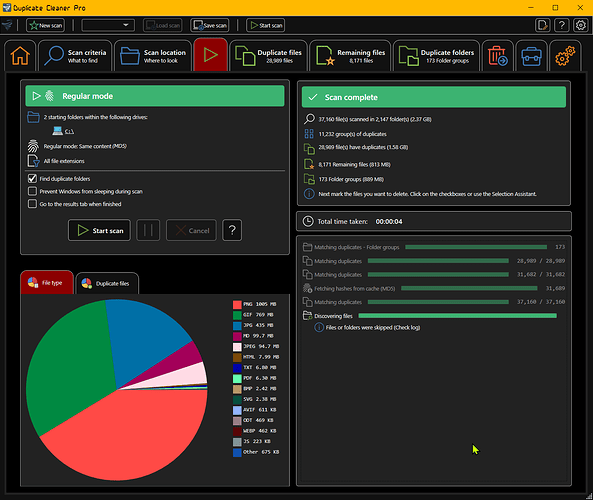Open the Duplicate files tab
This screenshot has height=500, width=593.
268,56
